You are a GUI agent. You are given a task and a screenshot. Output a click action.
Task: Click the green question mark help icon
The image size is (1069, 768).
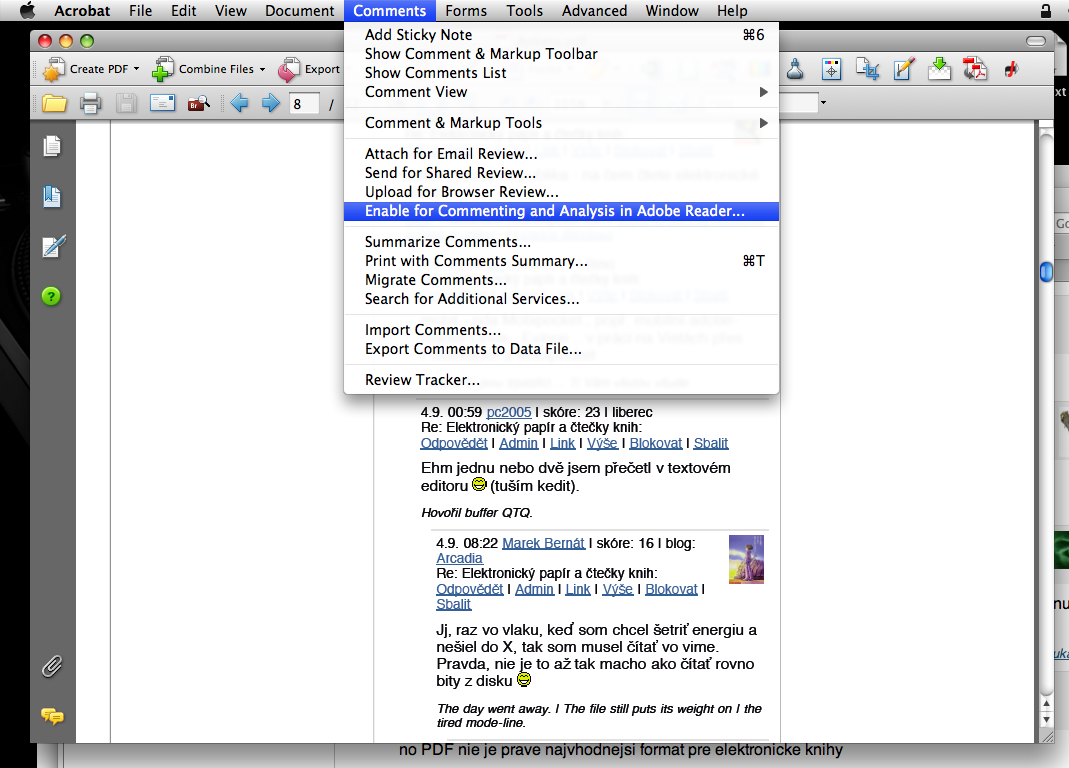point(51,297)
